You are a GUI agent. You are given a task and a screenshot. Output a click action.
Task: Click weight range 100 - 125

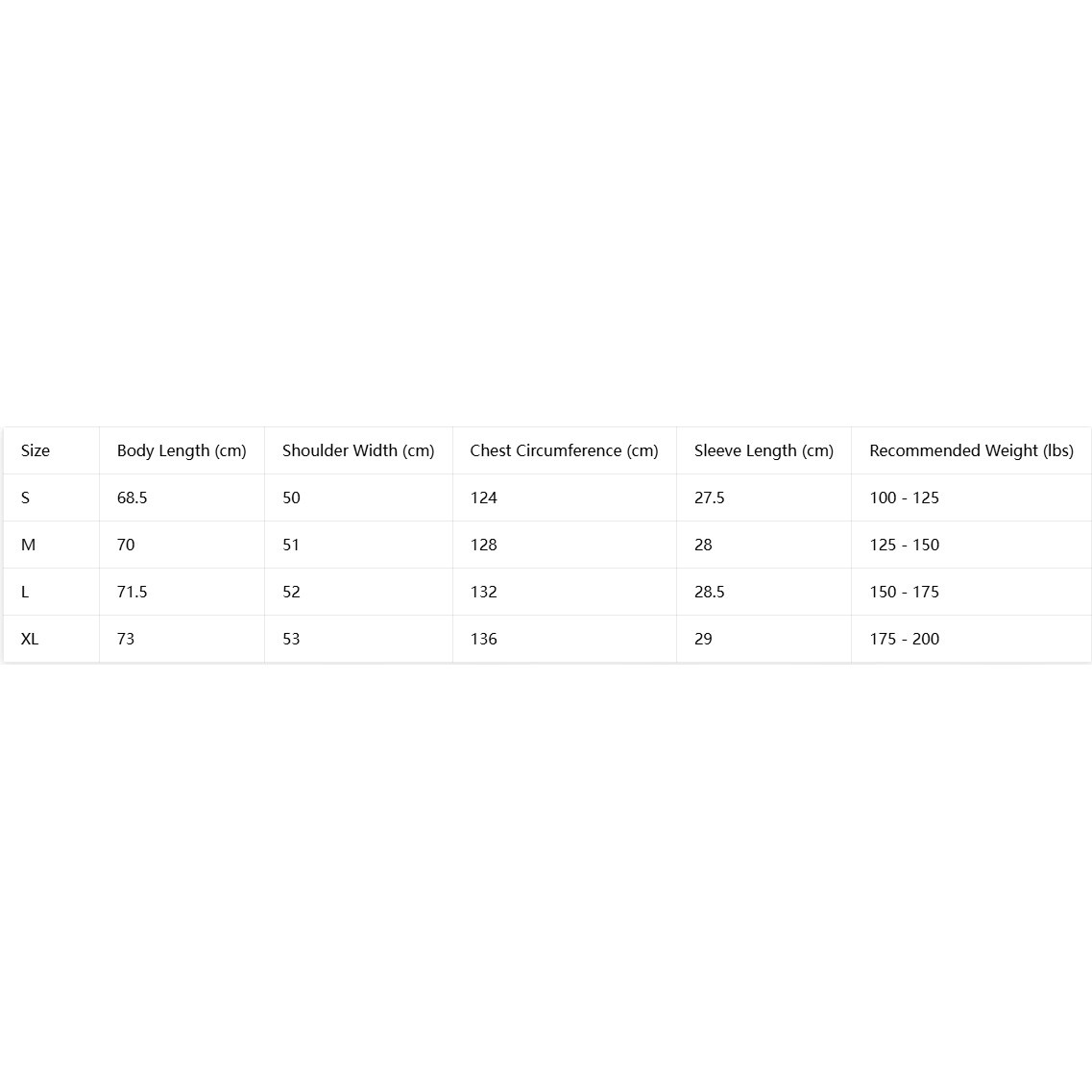(x=905, y=497)
